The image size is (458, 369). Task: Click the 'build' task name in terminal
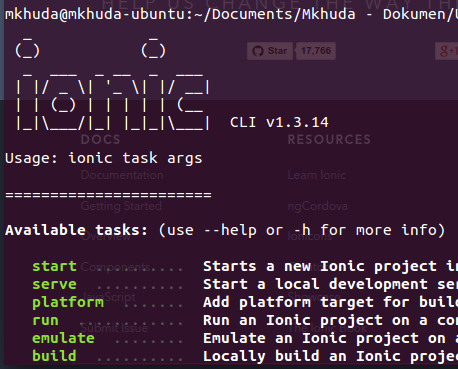pos(55,356)
